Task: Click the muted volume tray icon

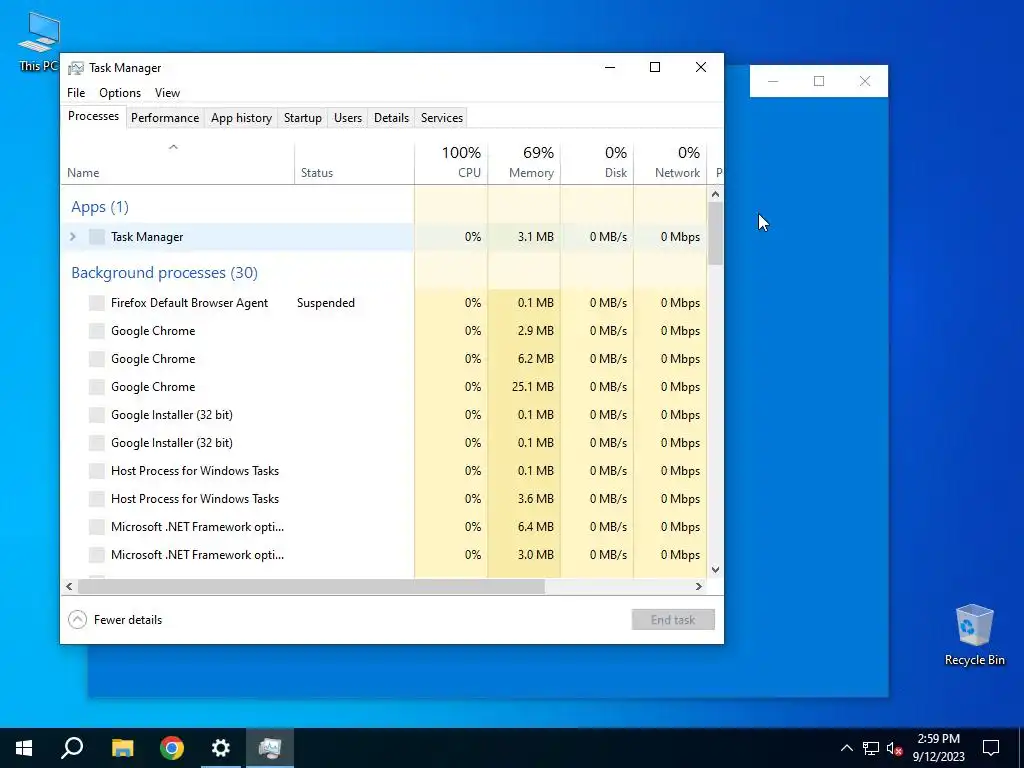Action: [x=894, y=748]
